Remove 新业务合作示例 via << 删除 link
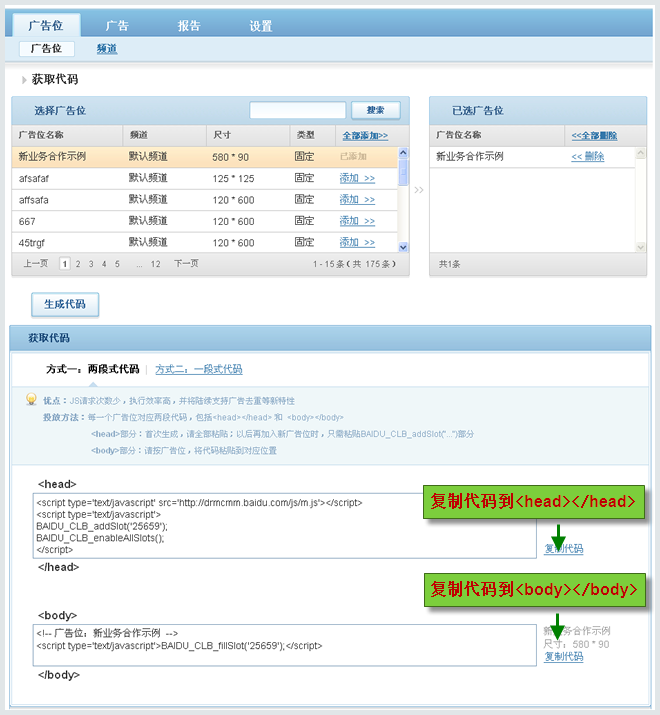The height and width of the screenshot is (715, 660). tap(587, 156)
